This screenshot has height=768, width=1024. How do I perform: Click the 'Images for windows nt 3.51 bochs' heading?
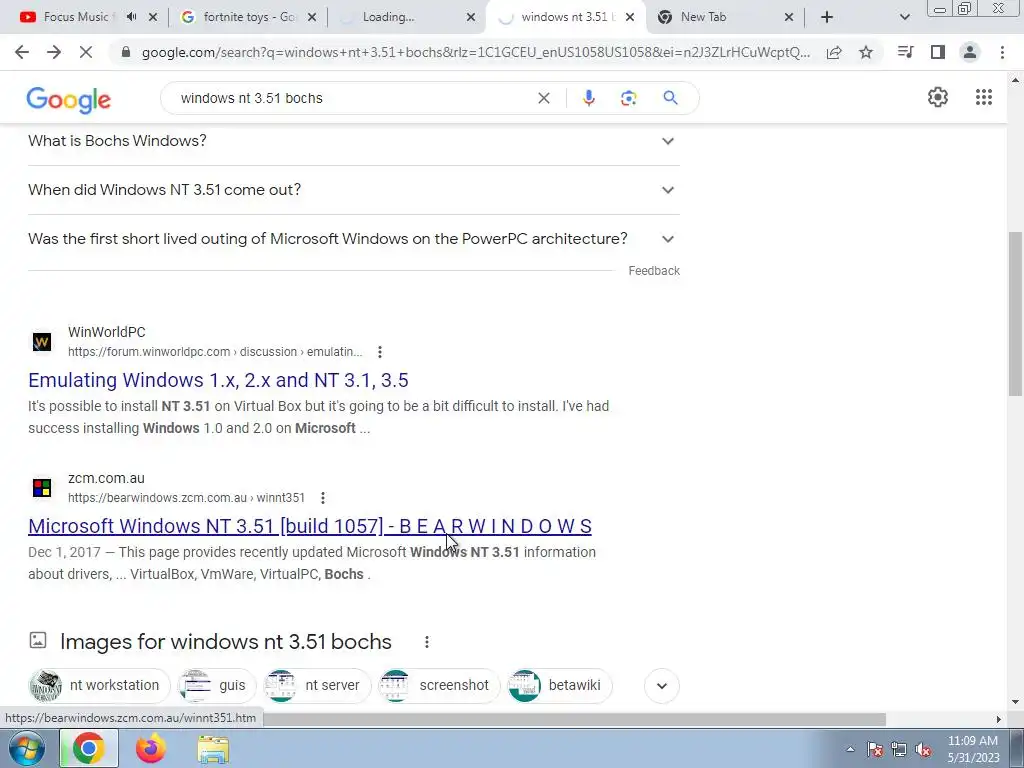226,642
